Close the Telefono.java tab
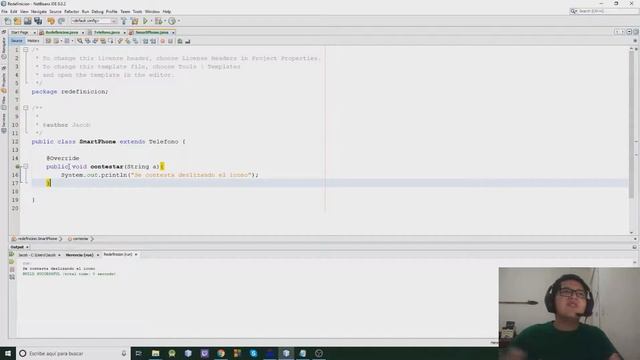The width and height of the screenshot is (640, 360). click(x=124, y=32)
